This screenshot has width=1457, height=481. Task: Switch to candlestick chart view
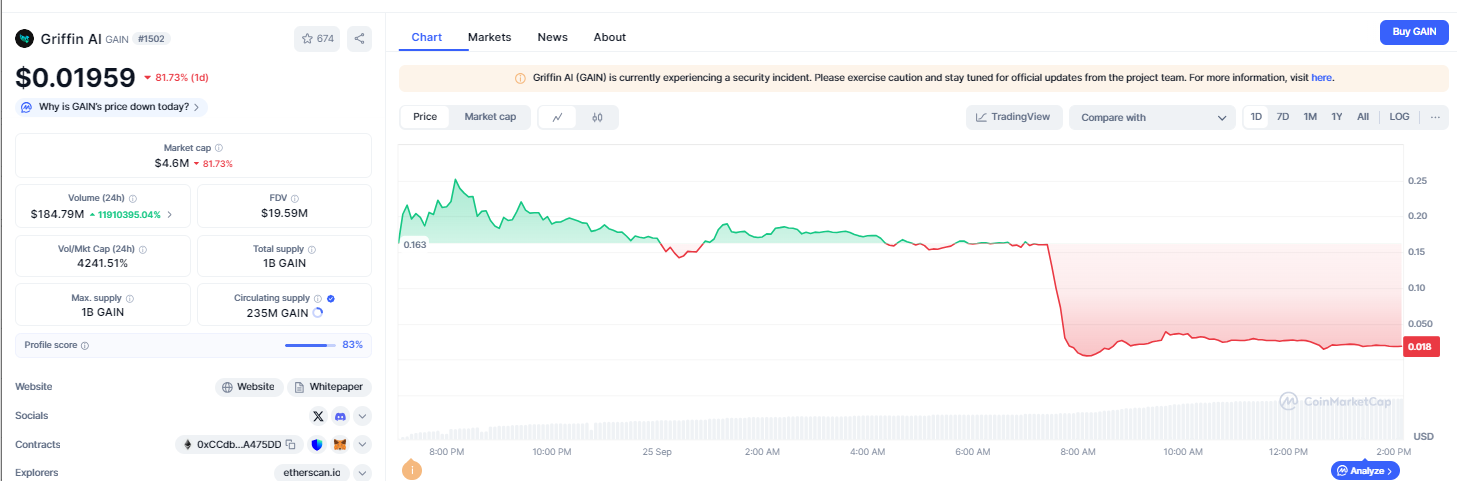[x=598, y=117]
